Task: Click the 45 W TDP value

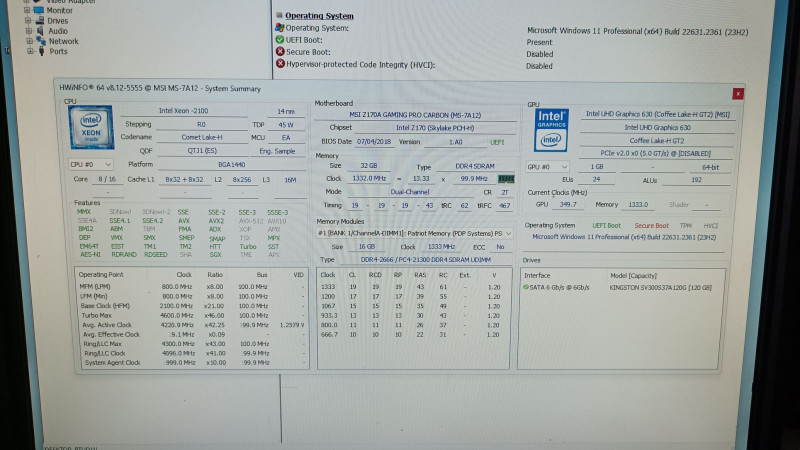Action: point(286,124)
